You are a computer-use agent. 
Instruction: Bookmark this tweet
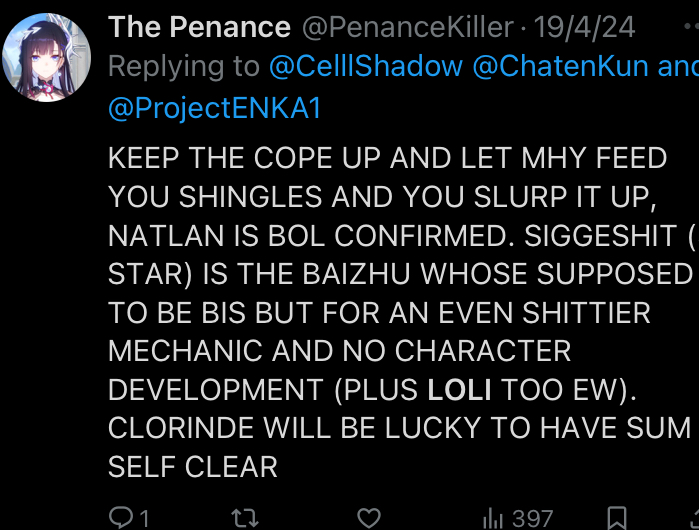(617, 517)
